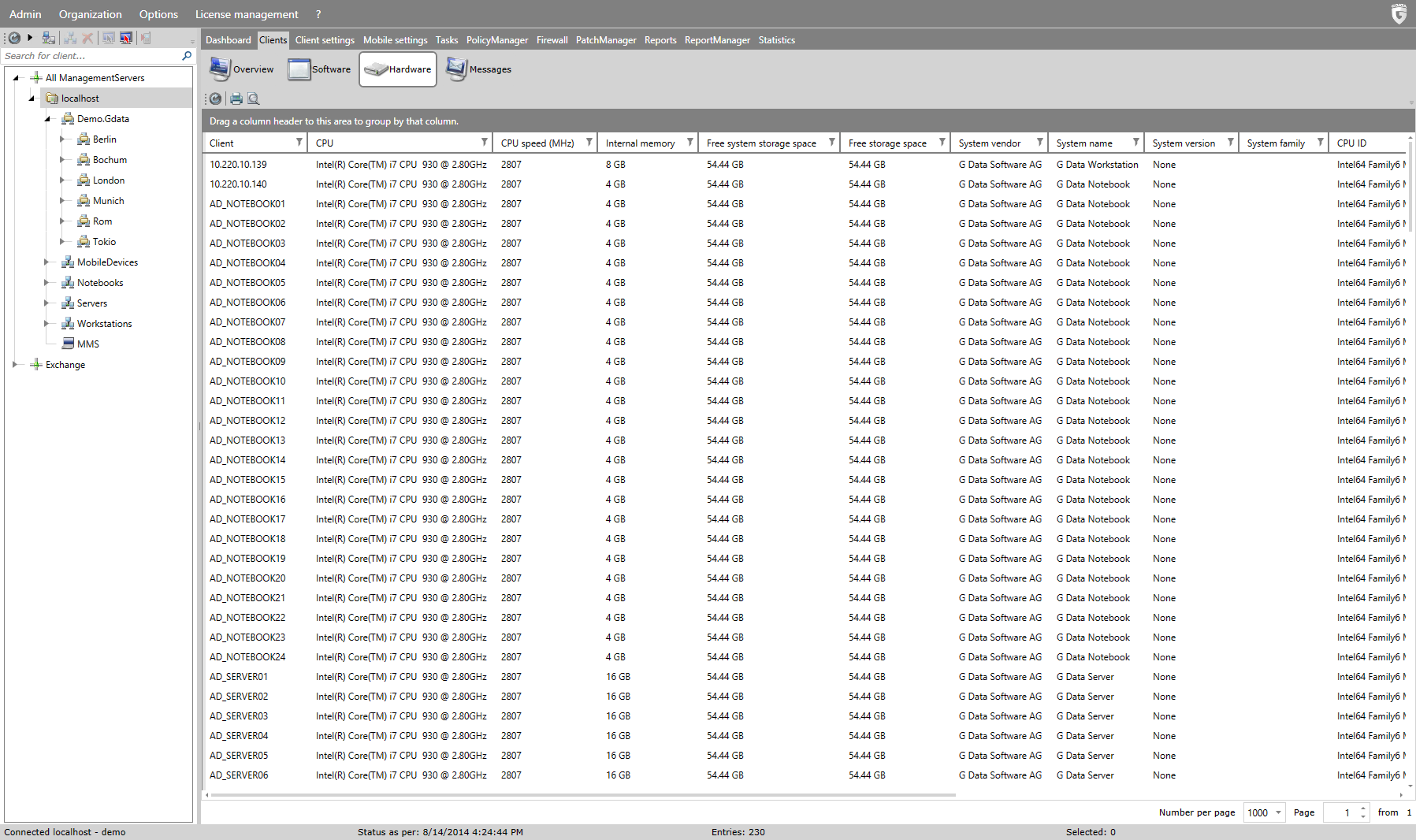The image size is (1416, 840).
Task: Open the License management menu
Action: click(247, 14)
